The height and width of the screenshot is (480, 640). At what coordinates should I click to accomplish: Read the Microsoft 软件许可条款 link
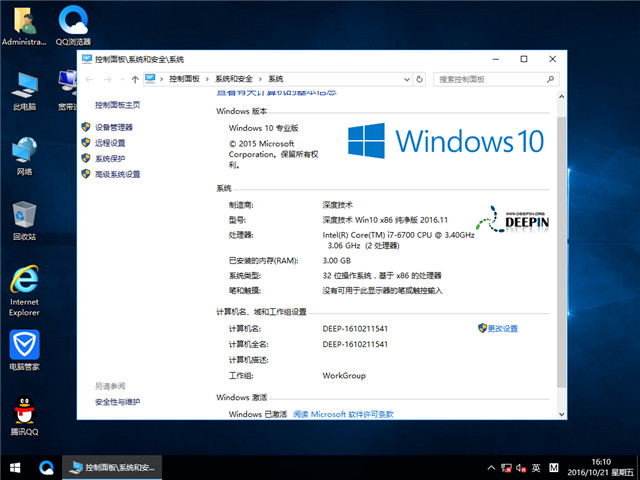click(x=343, y=414)
